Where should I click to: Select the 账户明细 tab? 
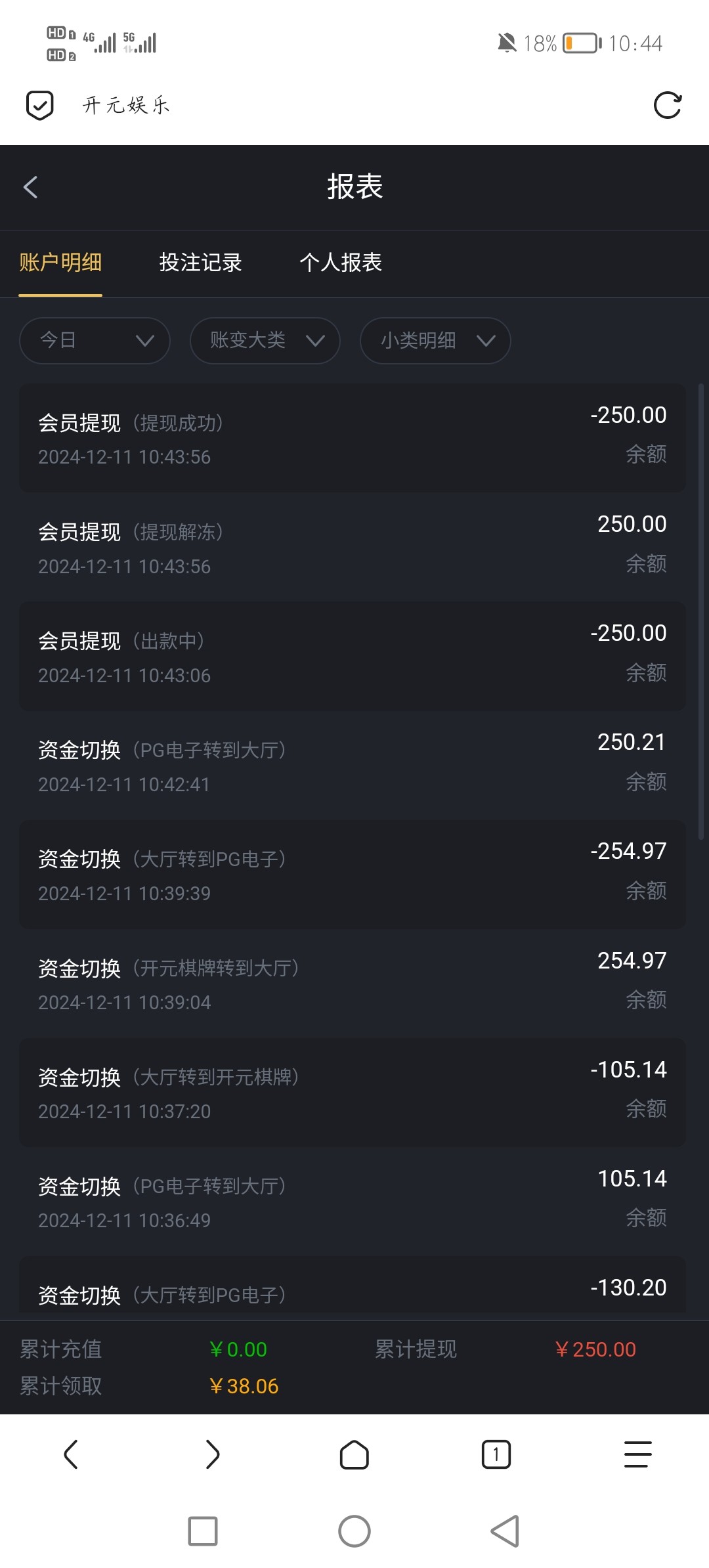60,263
